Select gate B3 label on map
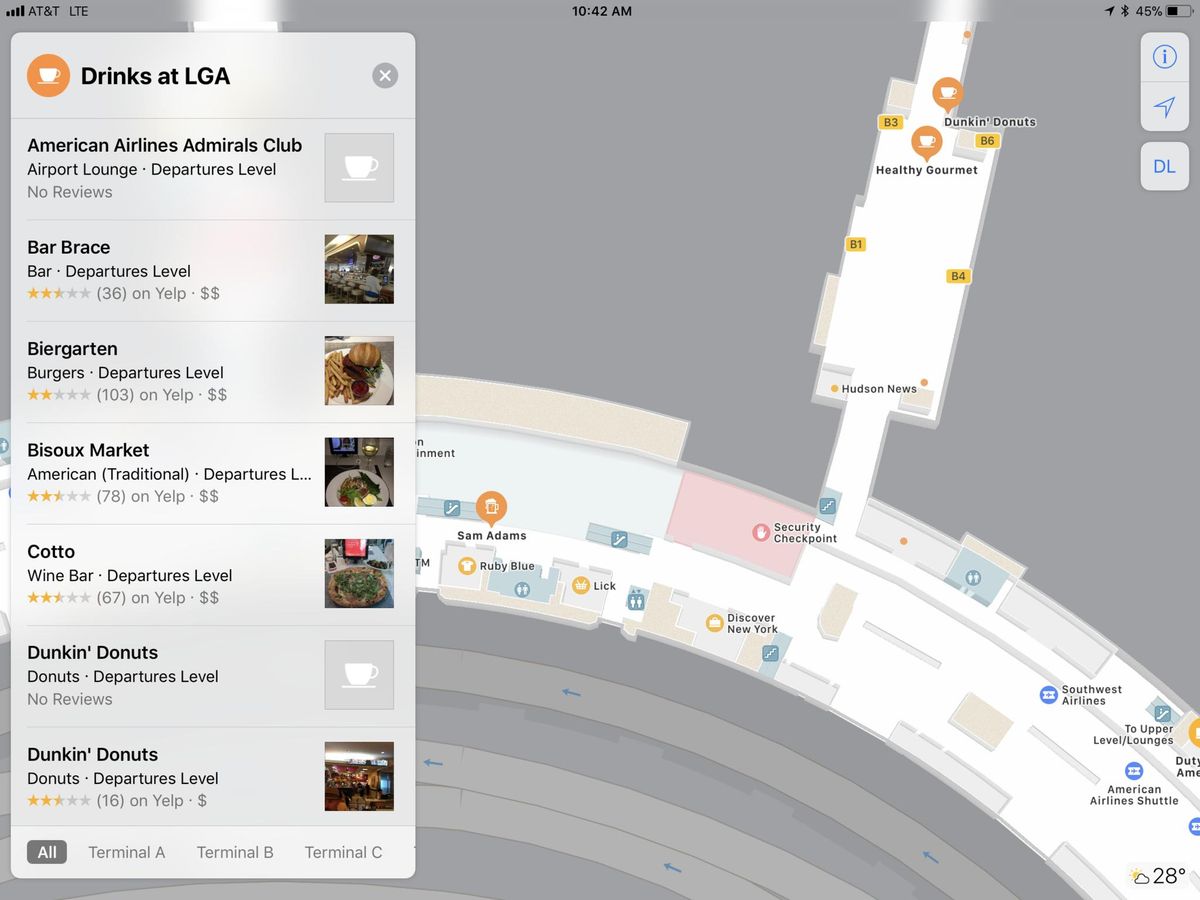Image resolution: width=1200 pixels, height=900 pixels. tap(890, 123)
